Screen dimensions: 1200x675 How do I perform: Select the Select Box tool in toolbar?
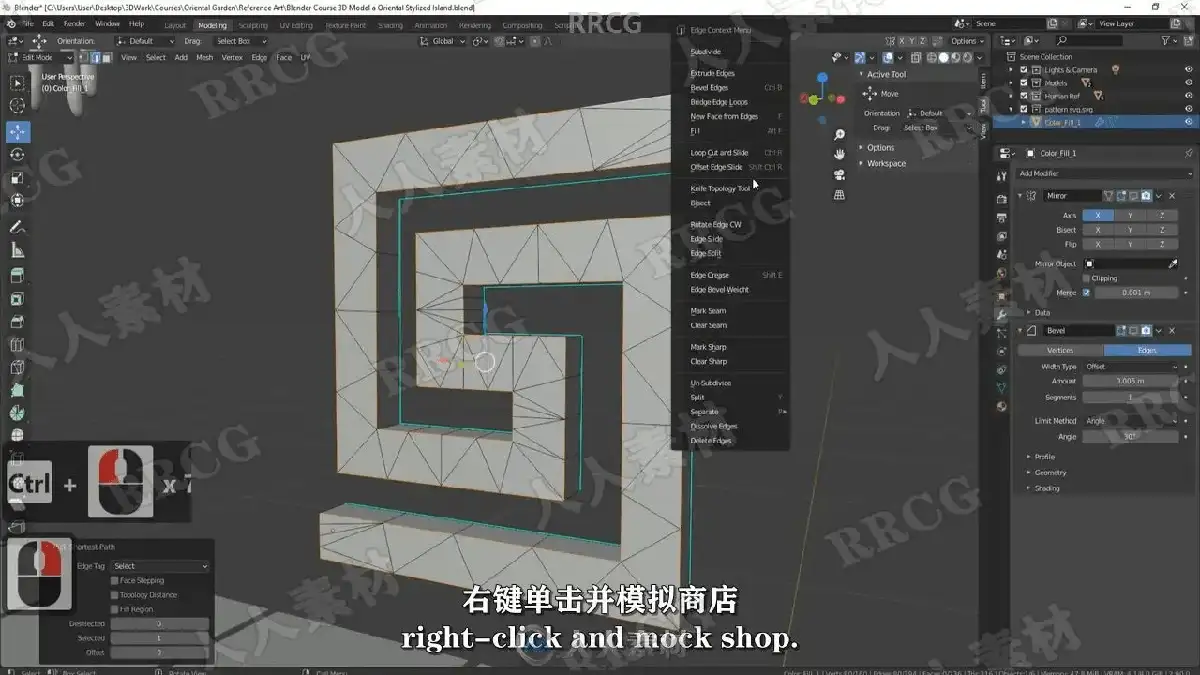pyautogui.click(x=18, y=84)
